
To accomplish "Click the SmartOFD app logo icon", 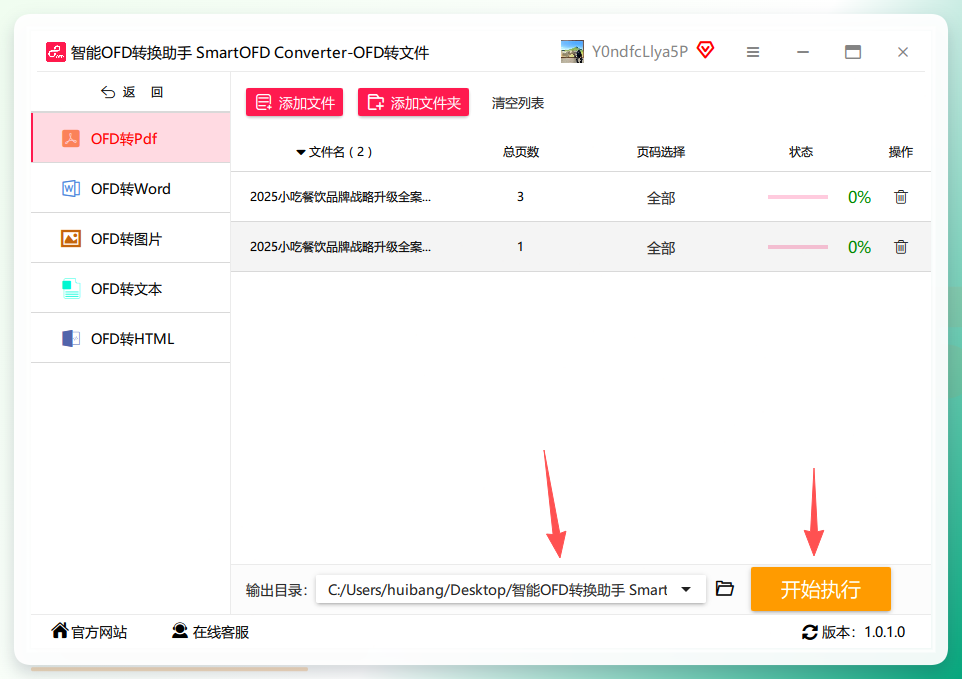I will pyautogui.click(x=56, y=52).
